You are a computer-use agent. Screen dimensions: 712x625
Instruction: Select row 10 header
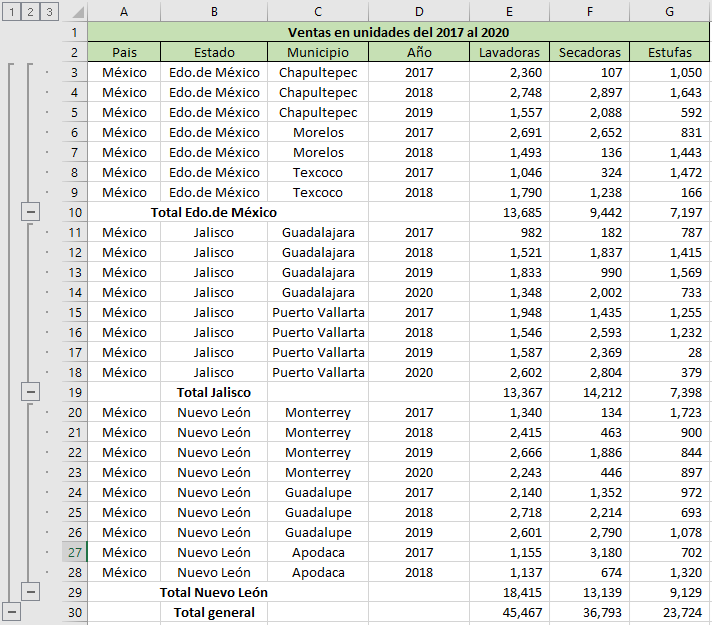[75, 212]
